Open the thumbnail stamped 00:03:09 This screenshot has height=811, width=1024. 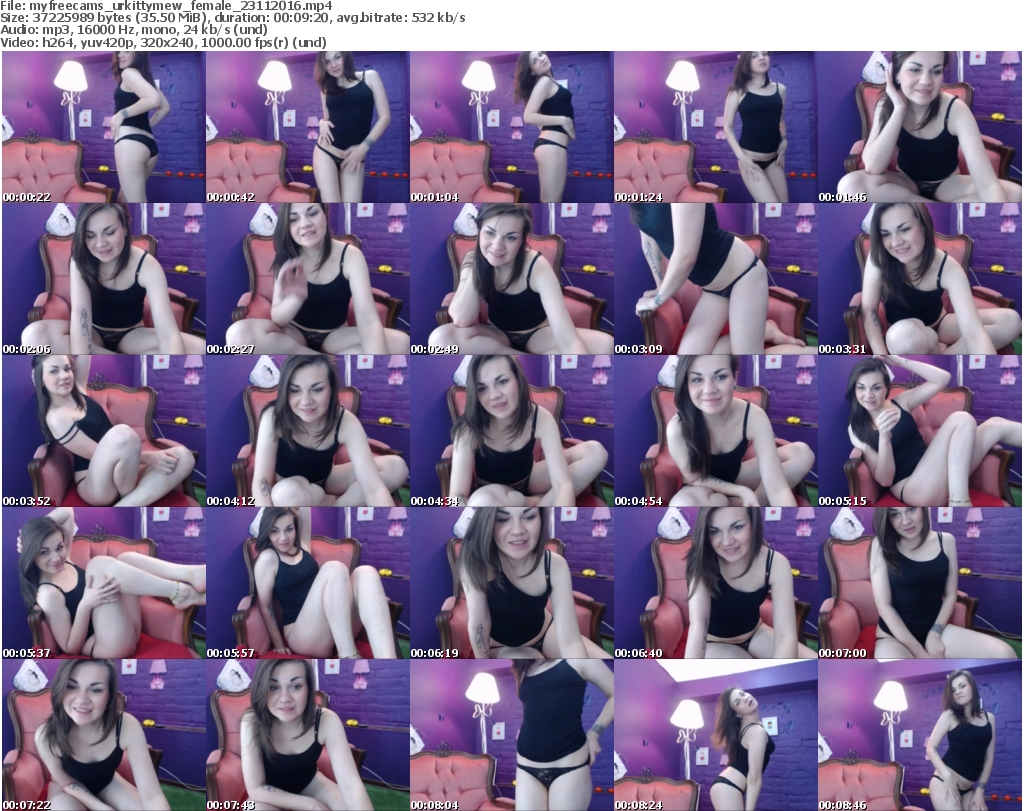tap(715, 279)
